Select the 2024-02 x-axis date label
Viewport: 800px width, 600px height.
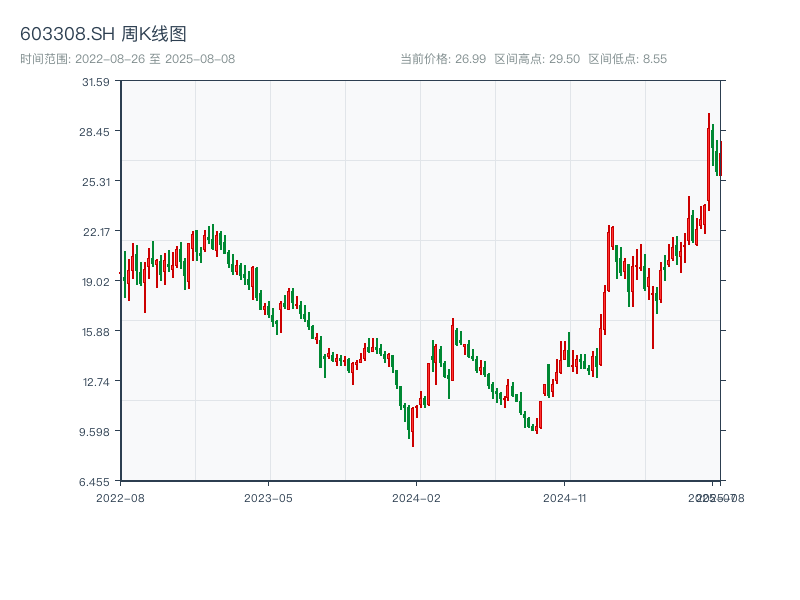pyautogui.click(x=417, y=497)
